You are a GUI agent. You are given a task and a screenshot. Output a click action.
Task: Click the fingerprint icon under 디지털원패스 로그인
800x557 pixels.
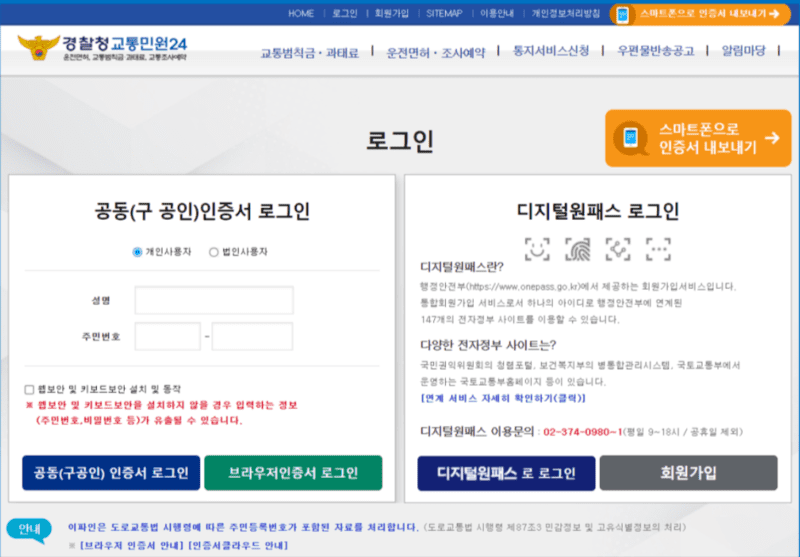pos(577,248)
